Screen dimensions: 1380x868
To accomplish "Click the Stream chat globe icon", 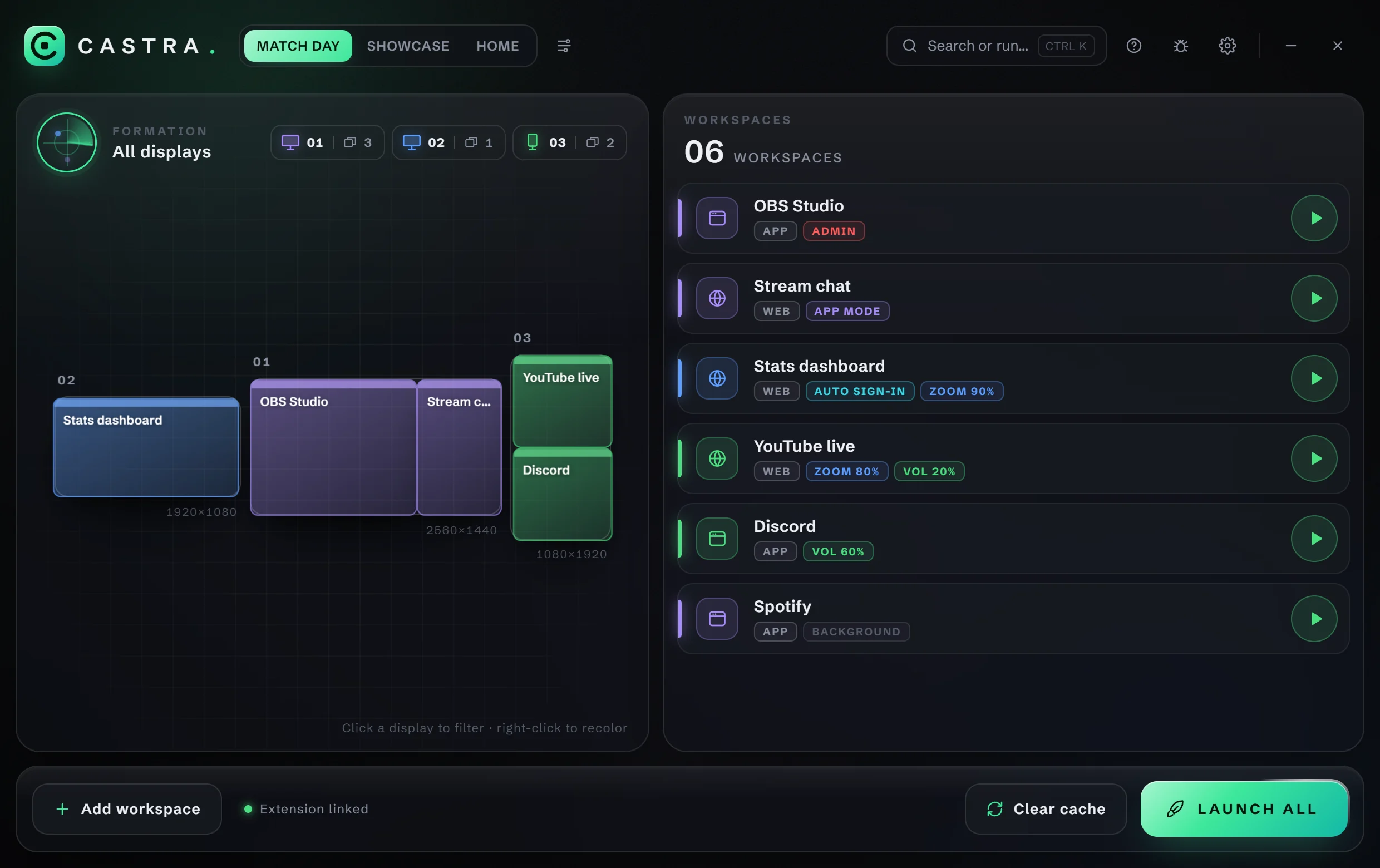I will (717, 298).
